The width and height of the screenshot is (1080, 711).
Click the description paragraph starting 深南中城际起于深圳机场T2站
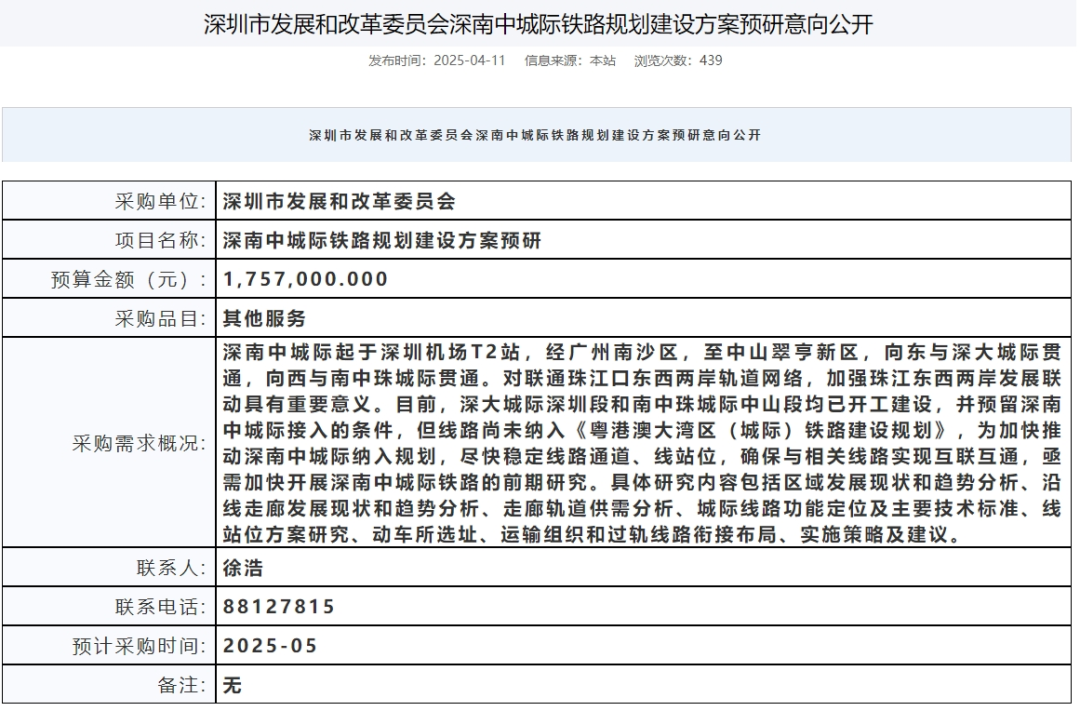pos(642,443)
